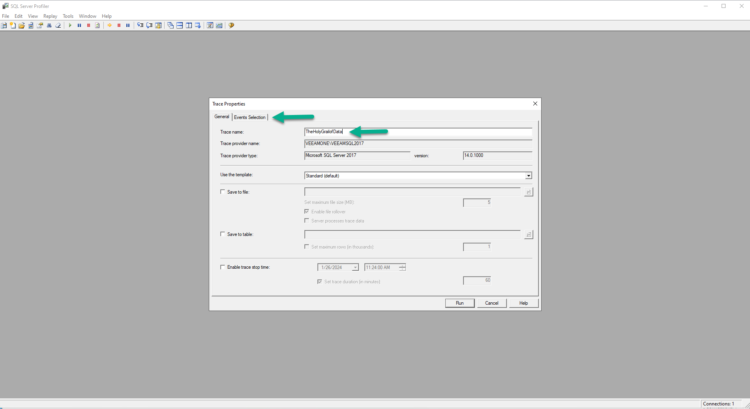The image size is (750, 409).
Task: Click the Open File folder icon
Action: coord(21,25)
